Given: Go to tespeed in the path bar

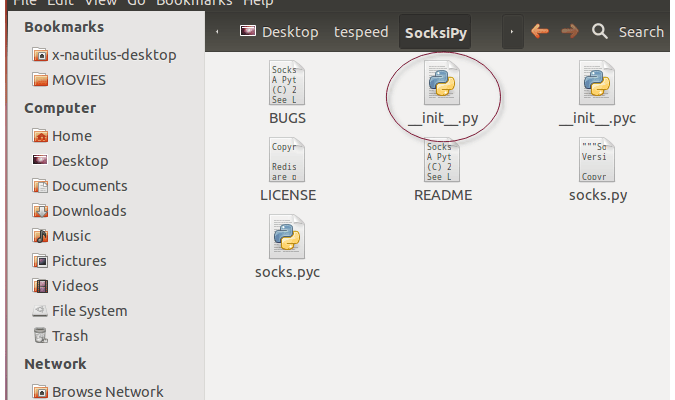Looking at the screenshot, I should tap(361, 32).
